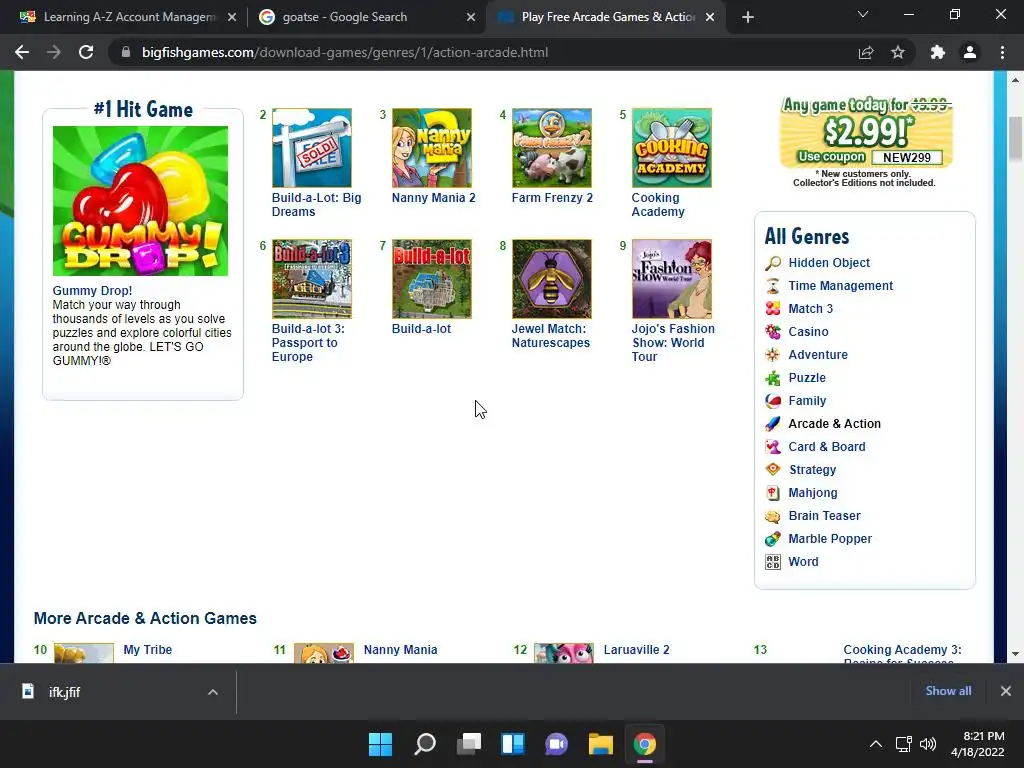1024x768 pixels.
Task: Click the Hidden Object magnifier icon
Action: 773,263
